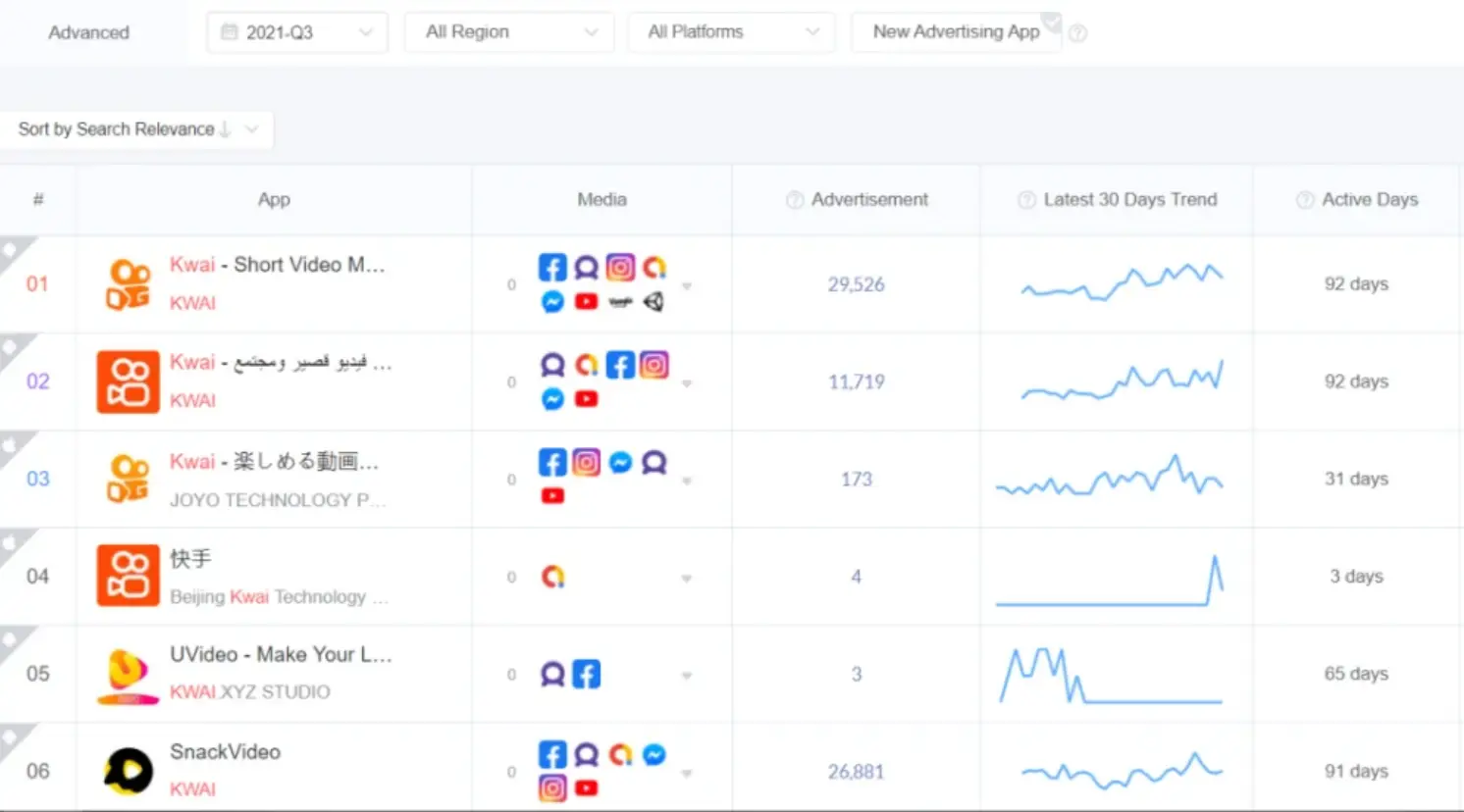Click Facebook icon in row 02 media

pos(620,365)
